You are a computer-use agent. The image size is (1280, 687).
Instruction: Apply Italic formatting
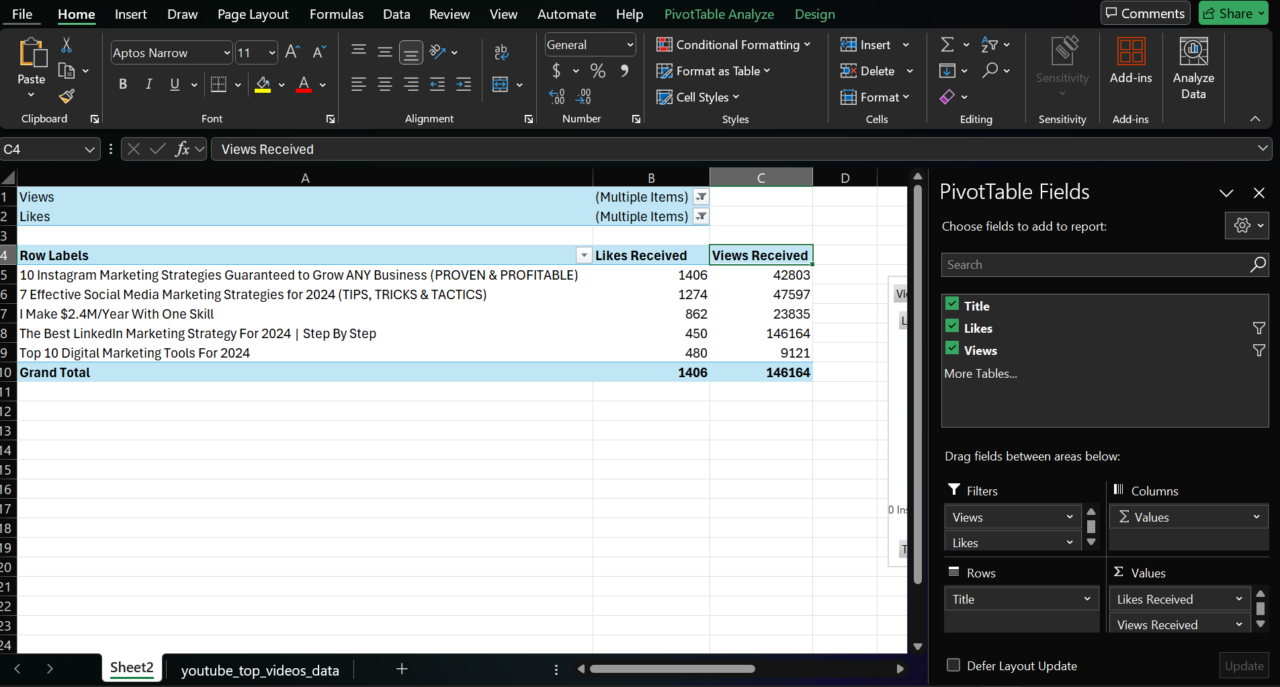[x=149, y=84]
